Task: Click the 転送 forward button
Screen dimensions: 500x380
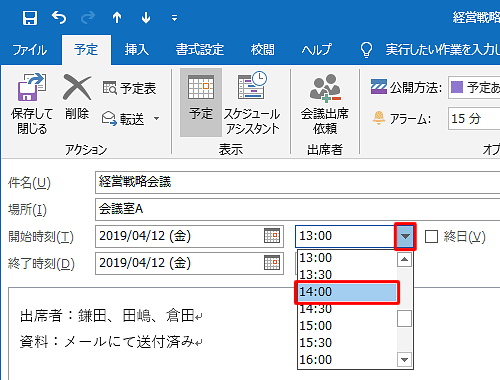Action: click(x=123, y=119)
